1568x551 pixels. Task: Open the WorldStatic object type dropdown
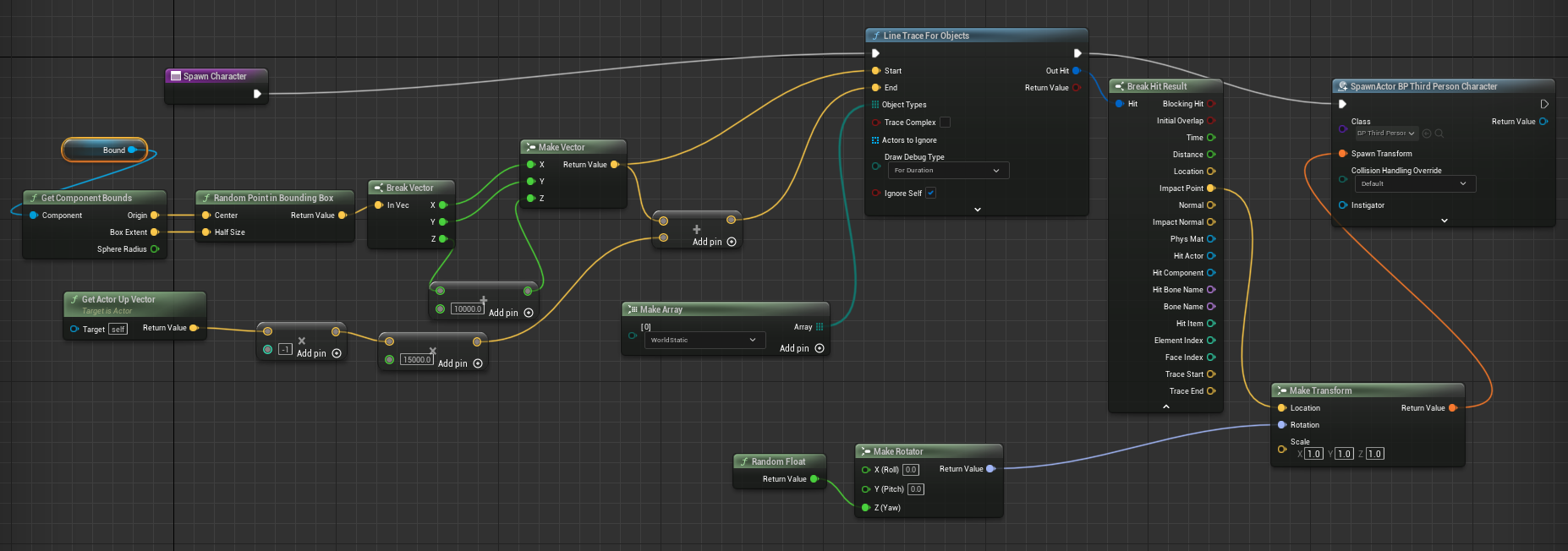click(x=704, y=340)
